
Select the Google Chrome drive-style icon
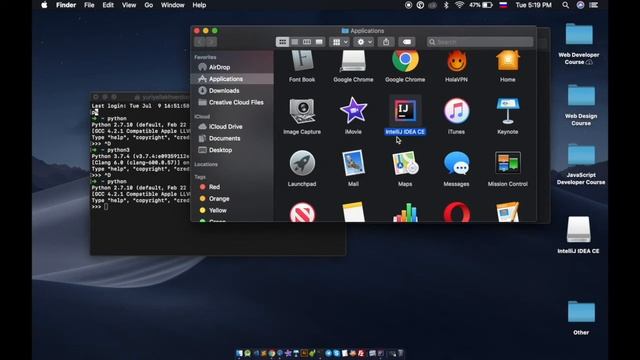[x=353, y=61]
